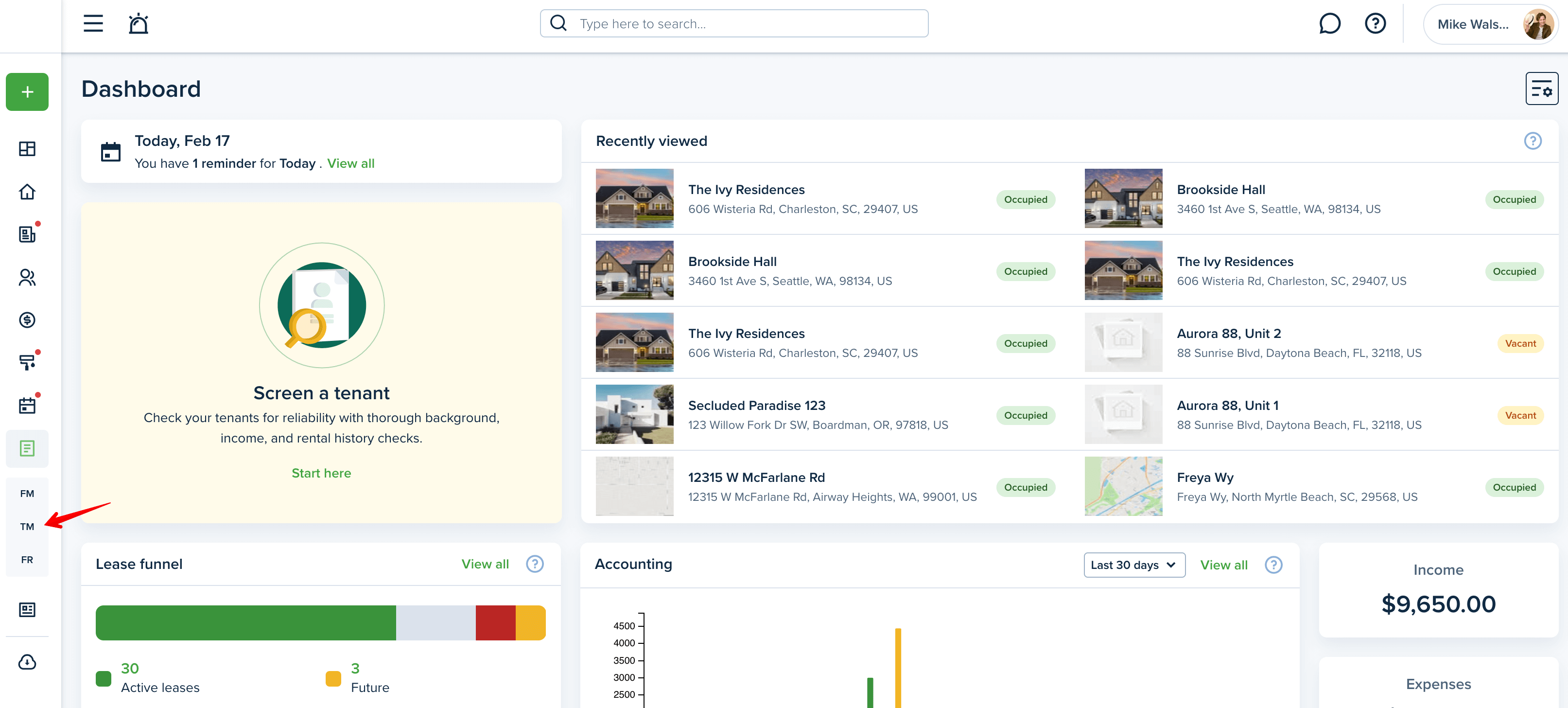Click Lease funnel help question icon
This screenshot has height=708, width=1568.
(535, 565)
